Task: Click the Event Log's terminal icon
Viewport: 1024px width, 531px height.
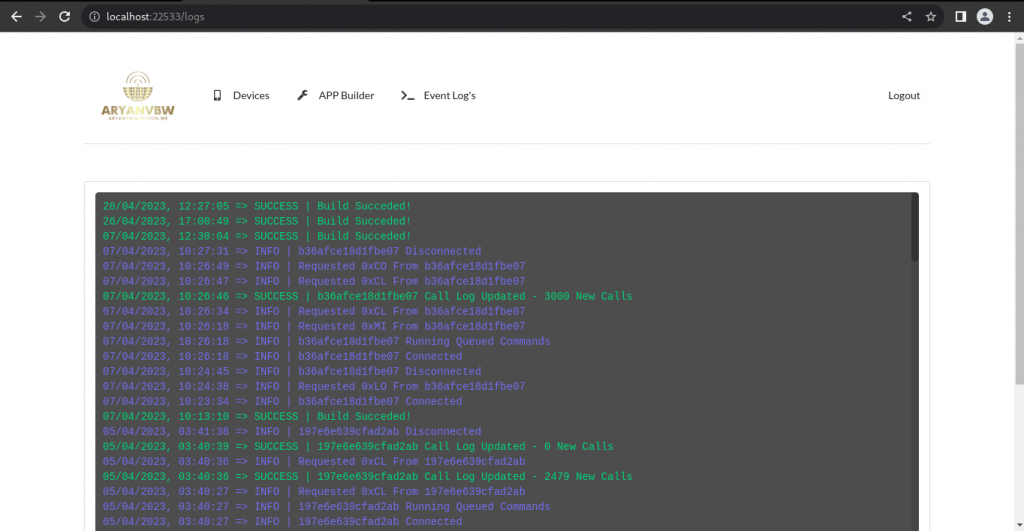Action: [x=407, y=96]
